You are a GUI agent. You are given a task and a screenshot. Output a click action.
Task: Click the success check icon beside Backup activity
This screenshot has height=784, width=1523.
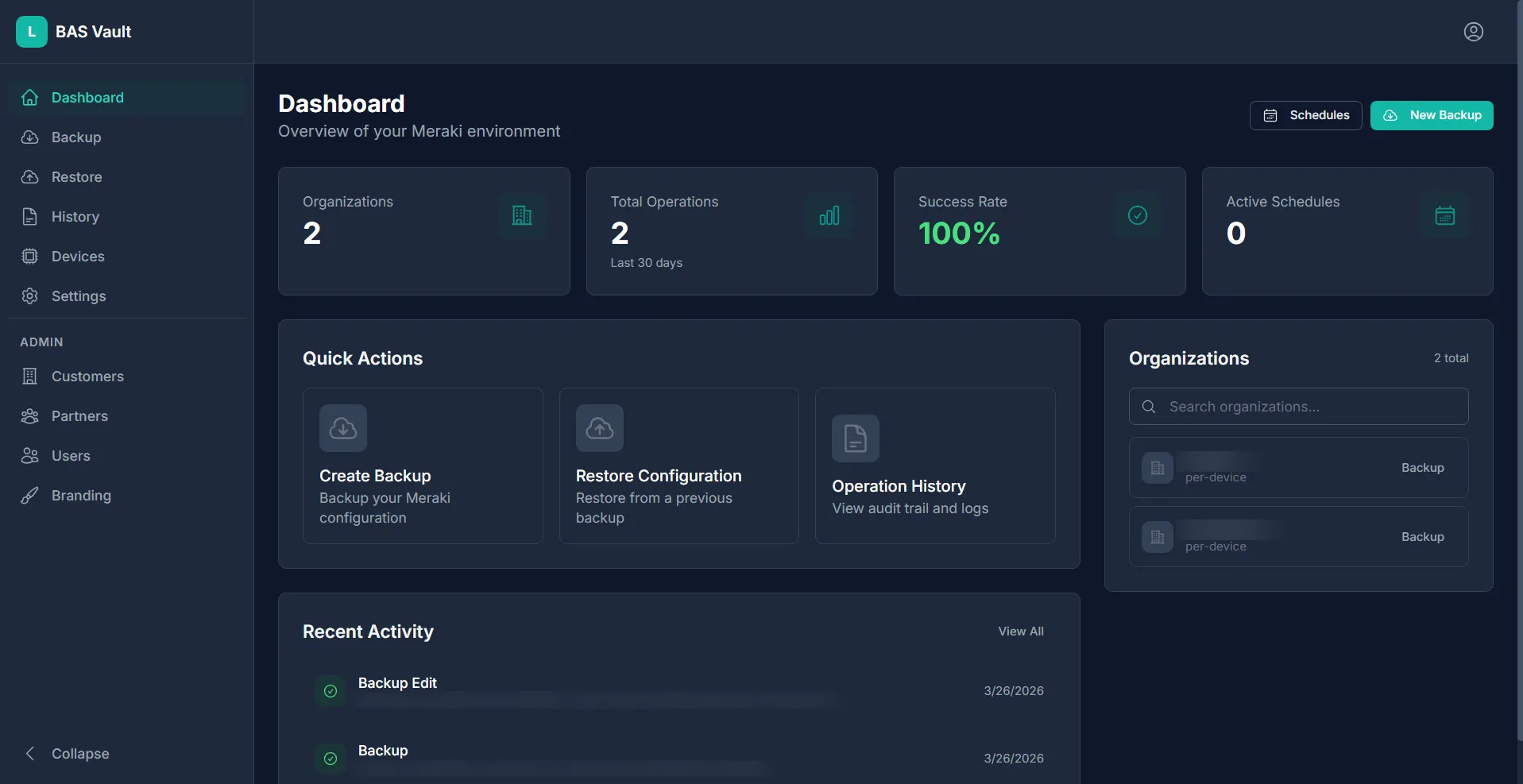[x=330, y=759]
